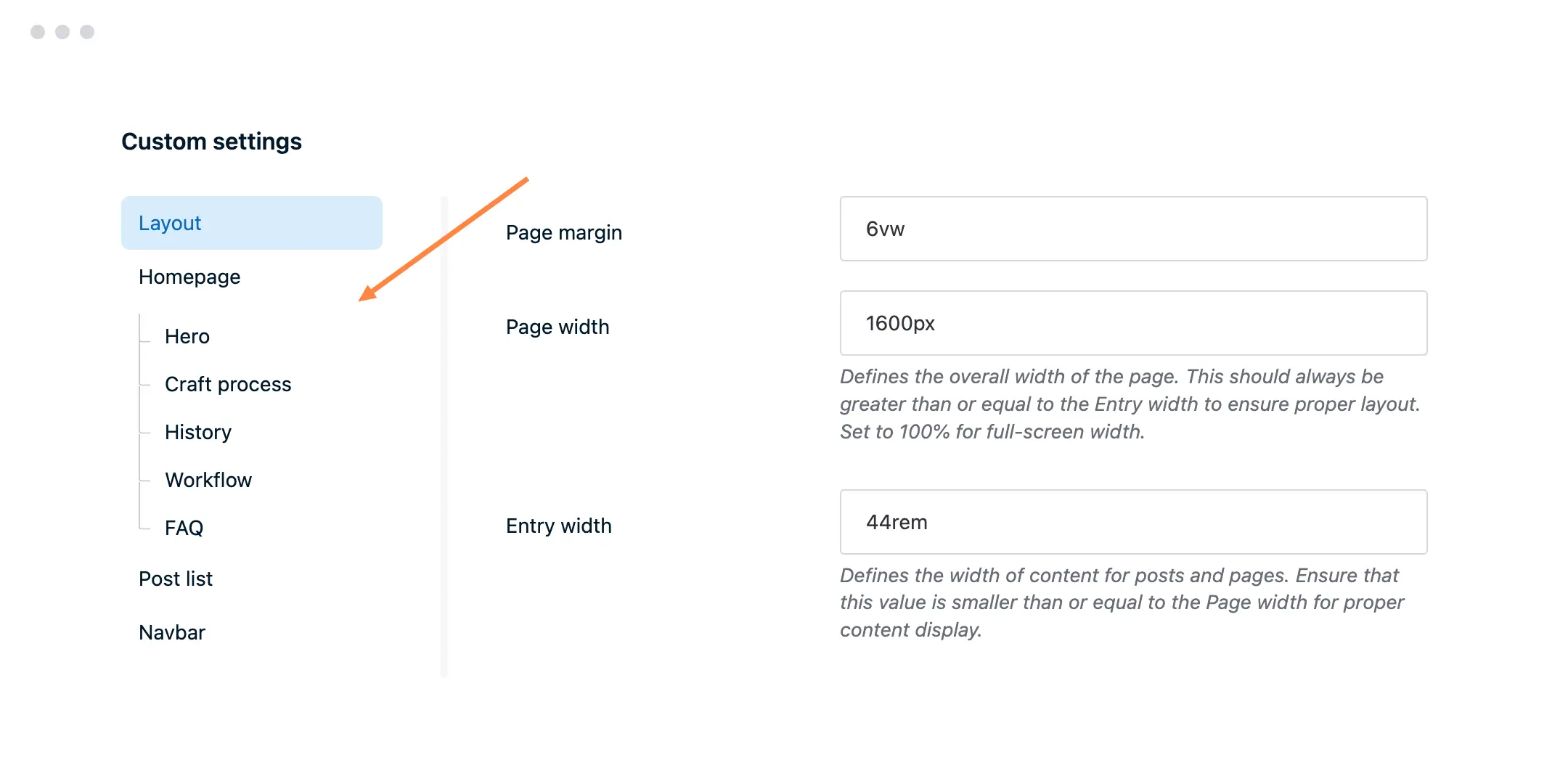This screenshot has height=784, width=1568.
Task: Select the Navbar settings section
Action: 171,632
